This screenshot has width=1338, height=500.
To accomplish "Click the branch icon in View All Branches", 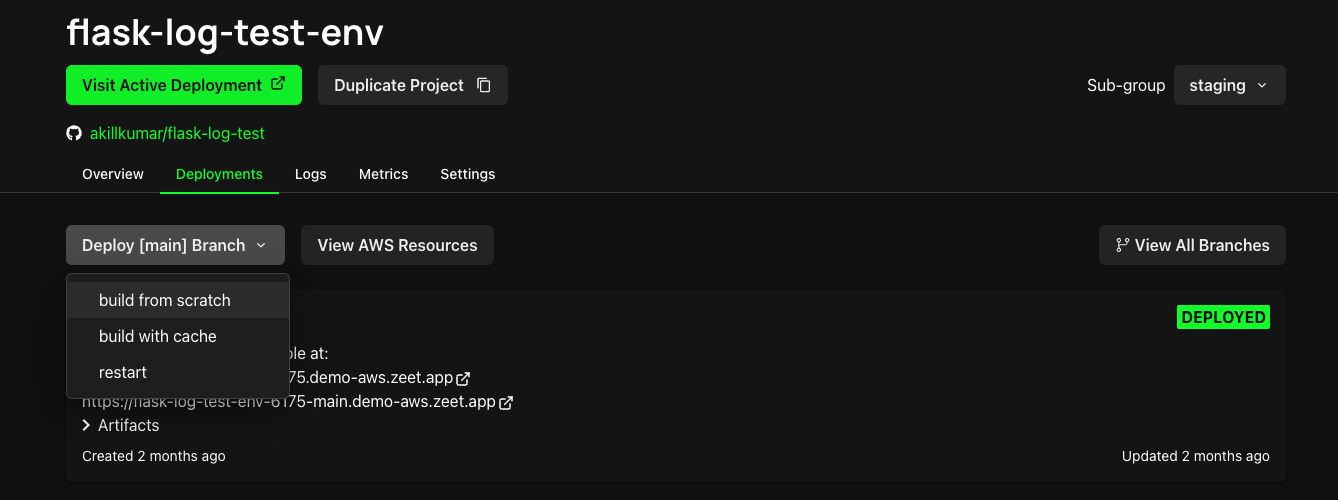I will [x=1123, y=245].
